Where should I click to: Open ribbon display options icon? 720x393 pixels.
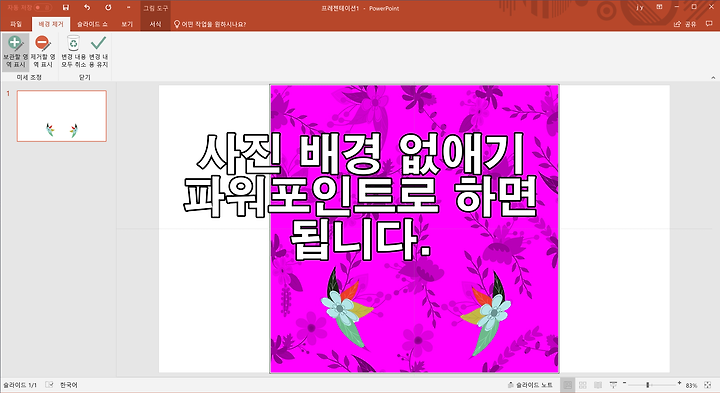(659, 7)
